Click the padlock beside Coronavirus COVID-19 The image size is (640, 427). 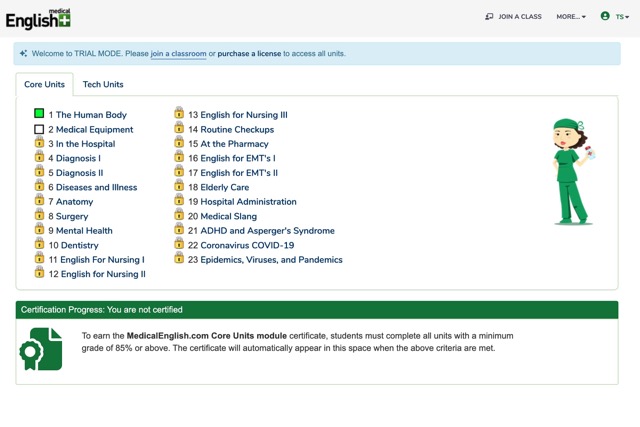pyautogui.click(x=179, y=244)
